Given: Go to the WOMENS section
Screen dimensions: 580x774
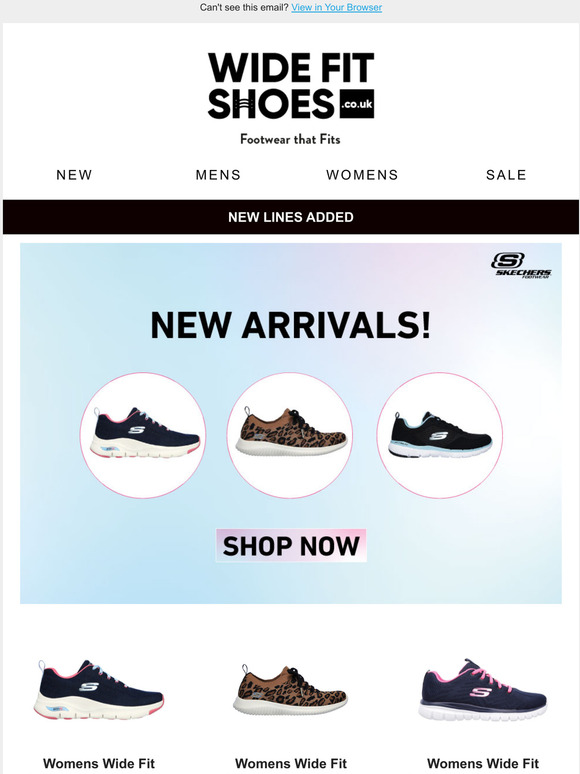Looking at the screenshot, I should point(362,175).
